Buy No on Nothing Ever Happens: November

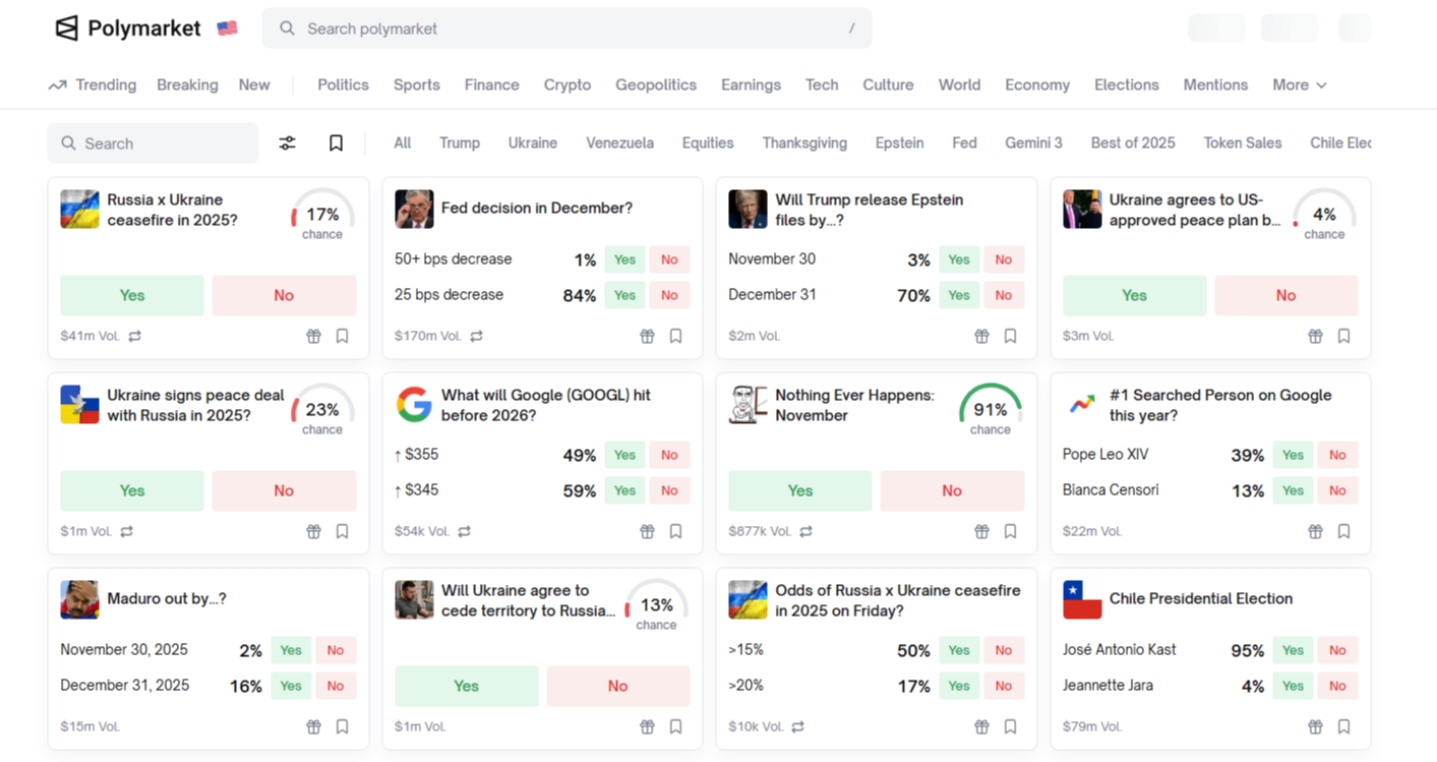pyautogui.click(x=952, y=490)
